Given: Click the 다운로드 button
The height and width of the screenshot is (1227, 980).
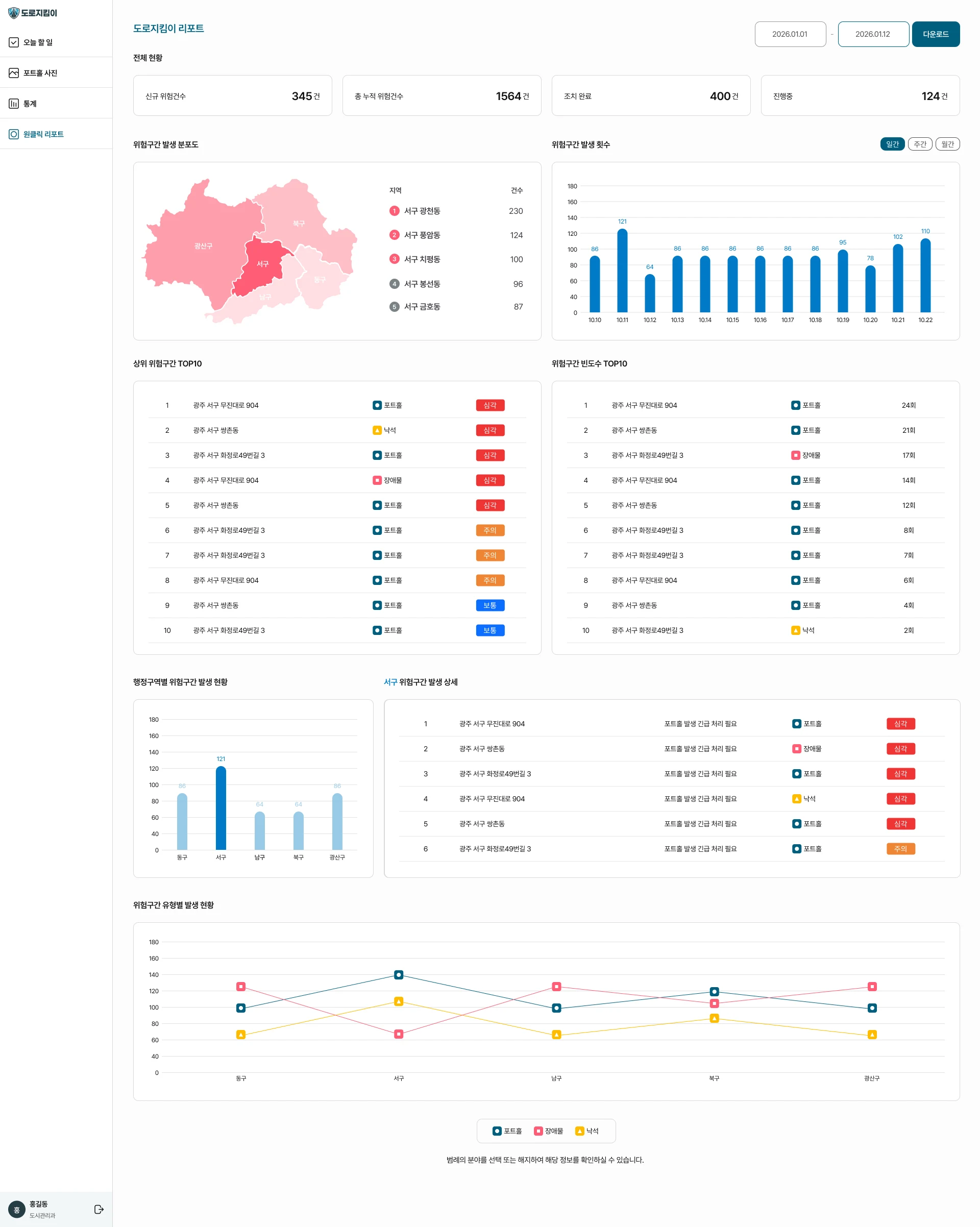Looking at the screenshot, I should pyautogui.click(x=936, y=34).
